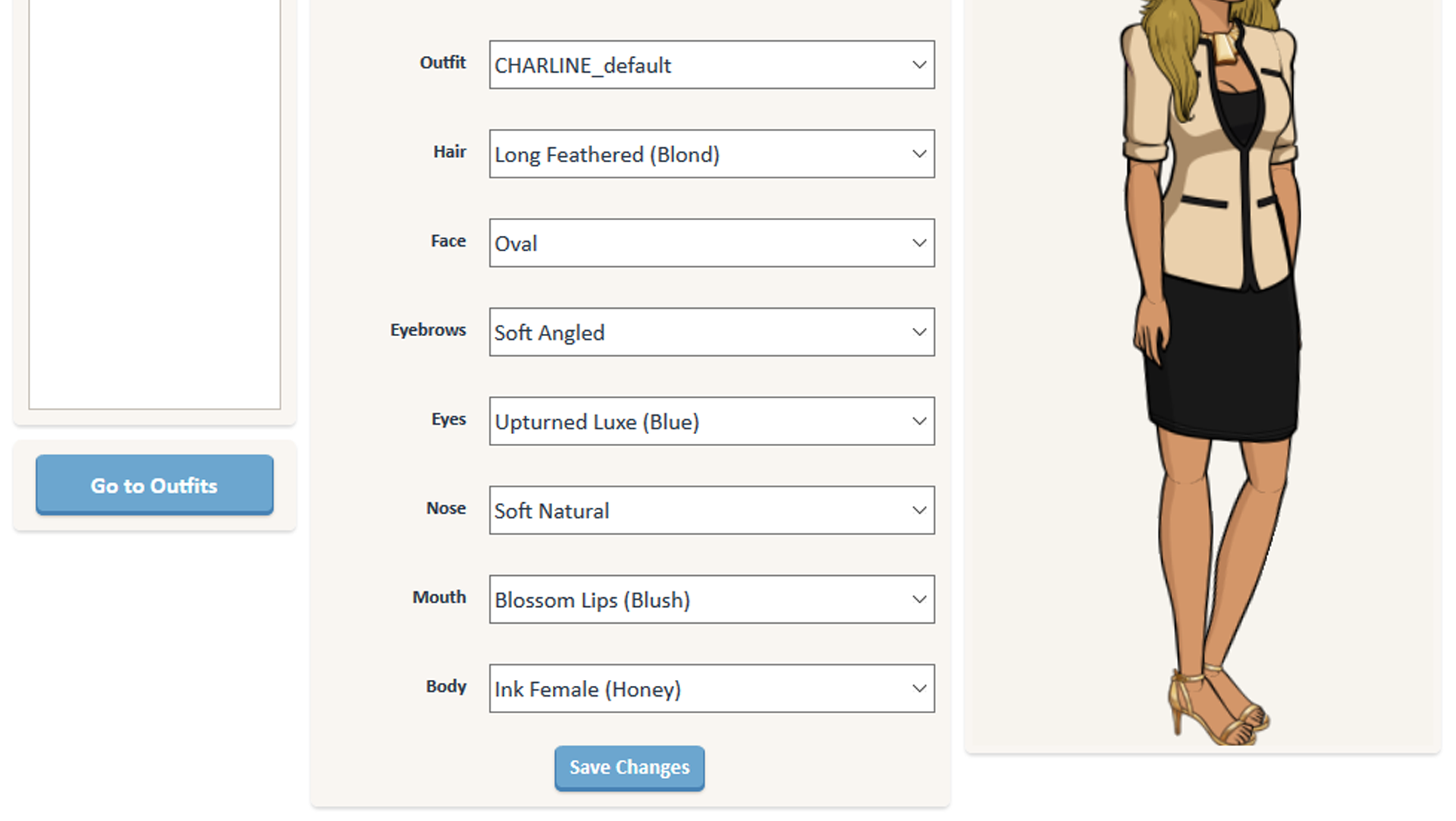Click the chevron arrow of Eyebrows selector
The height and width of the screenshot is (821, 1456).
coord(919,332)
